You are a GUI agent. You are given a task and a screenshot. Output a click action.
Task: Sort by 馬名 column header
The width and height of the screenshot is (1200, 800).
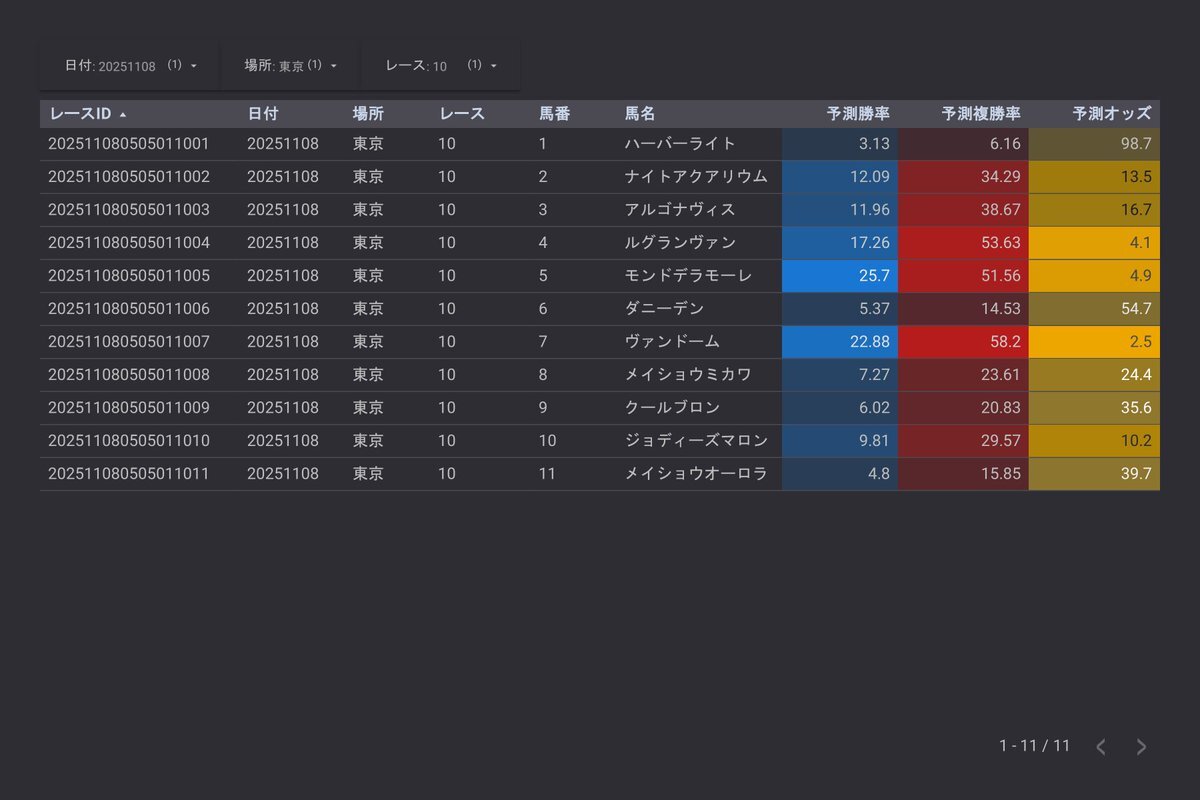point(640,114)
